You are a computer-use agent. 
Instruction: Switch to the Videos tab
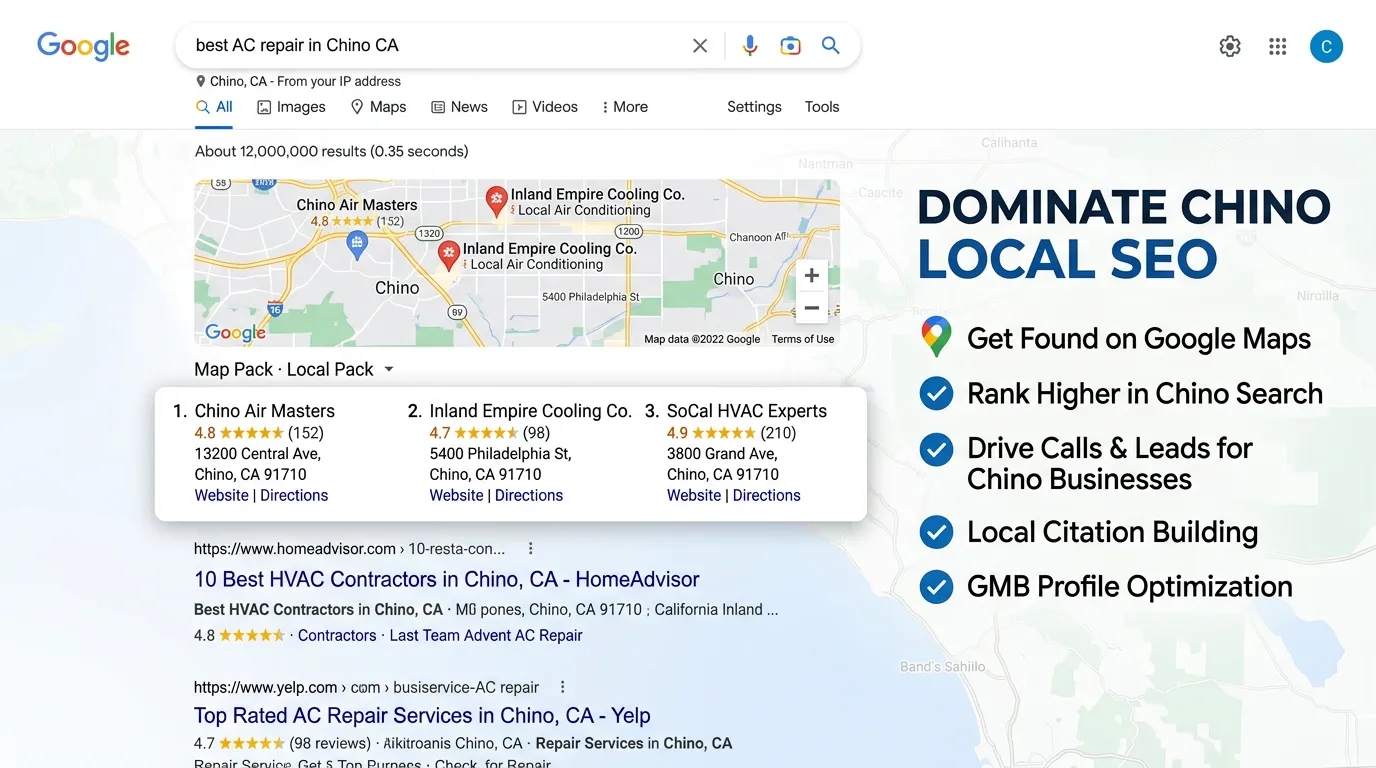(545, 107)
